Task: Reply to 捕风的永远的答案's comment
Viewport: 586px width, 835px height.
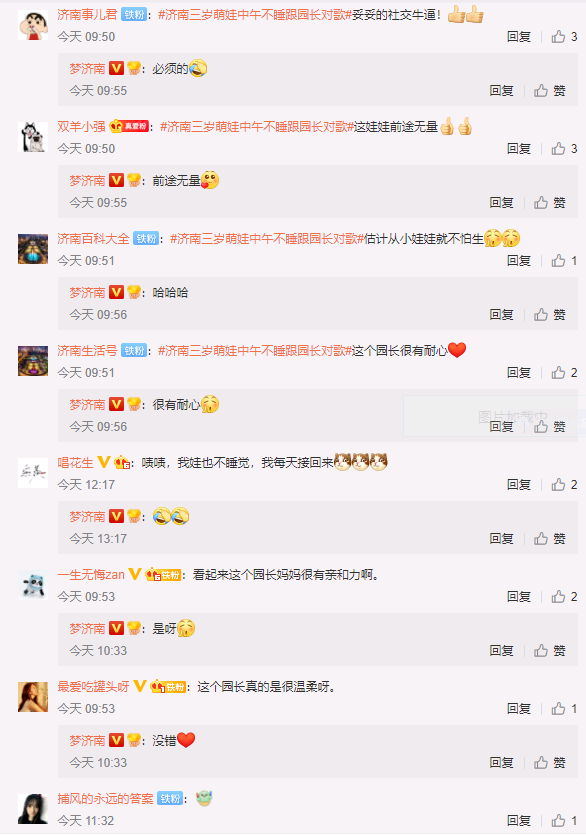Action: (x=519, y=821)
